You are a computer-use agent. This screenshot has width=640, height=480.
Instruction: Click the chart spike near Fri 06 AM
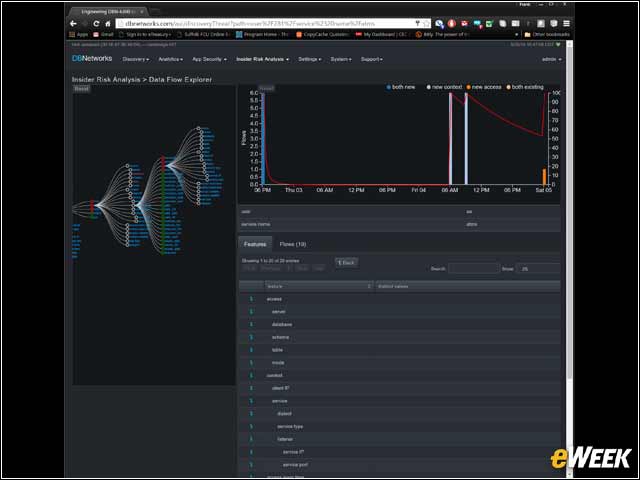pyautogui.click(x=451, y=139)
